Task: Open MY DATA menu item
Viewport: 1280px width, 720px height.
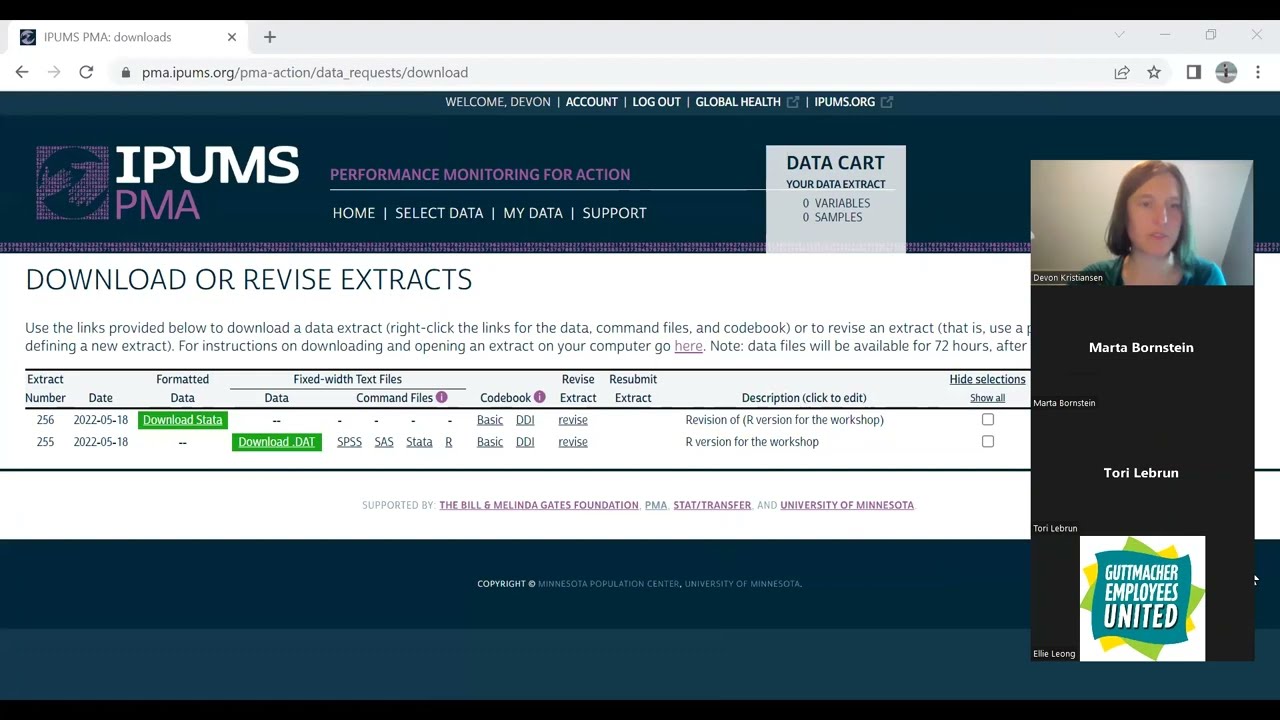Action: tap(533, 213)
